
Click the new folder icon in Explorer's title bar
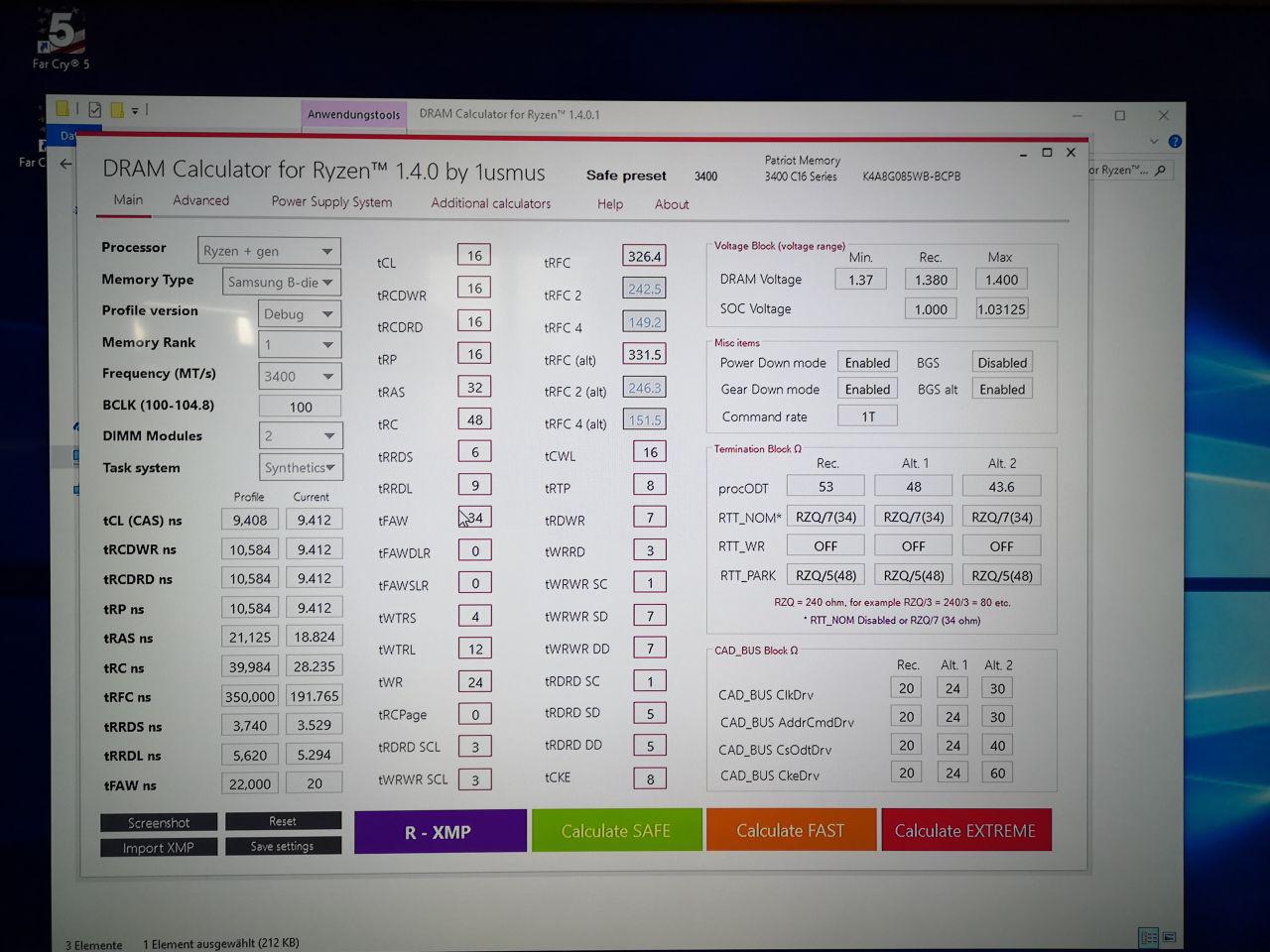(117, 110)
